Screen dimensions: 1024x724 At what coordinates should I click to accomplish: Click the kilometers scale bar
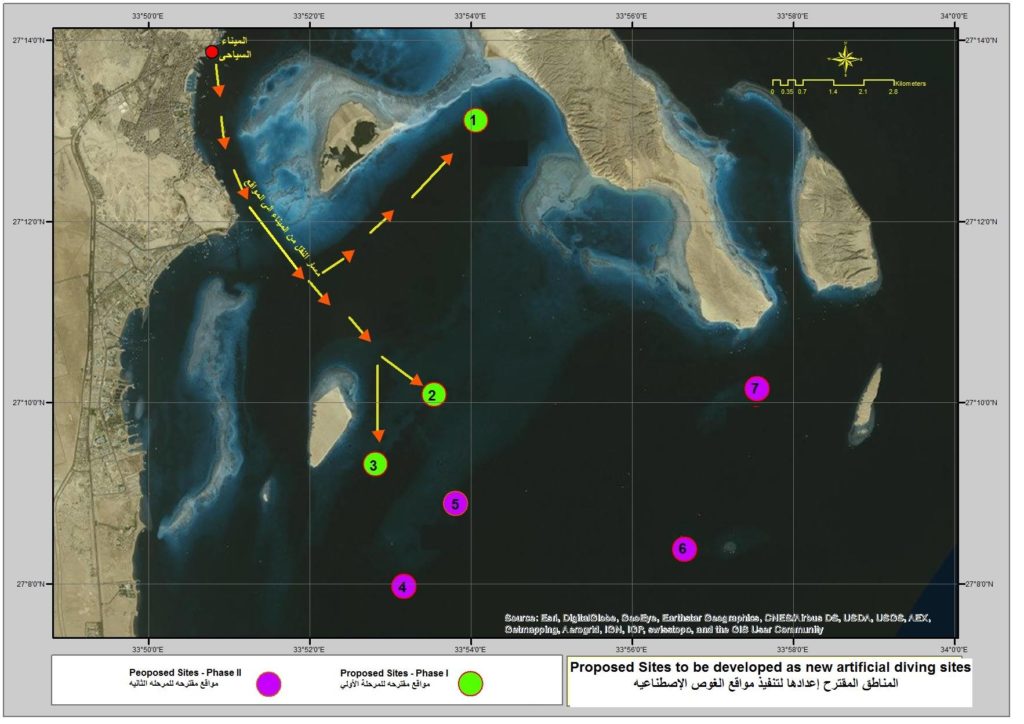(x=832, y=82)
